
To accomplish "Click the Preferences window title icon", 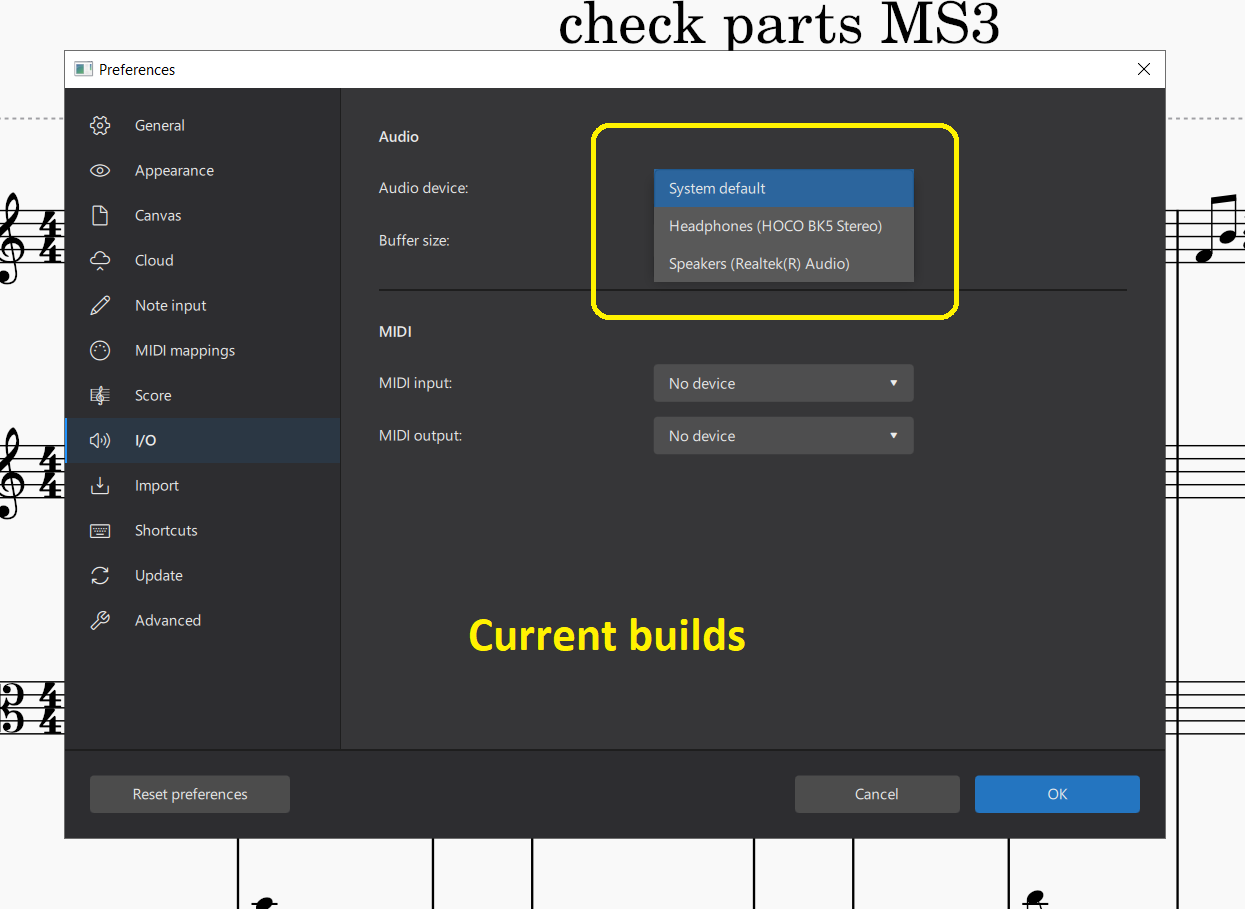I will pyautogui.click(x=84, y=69).
